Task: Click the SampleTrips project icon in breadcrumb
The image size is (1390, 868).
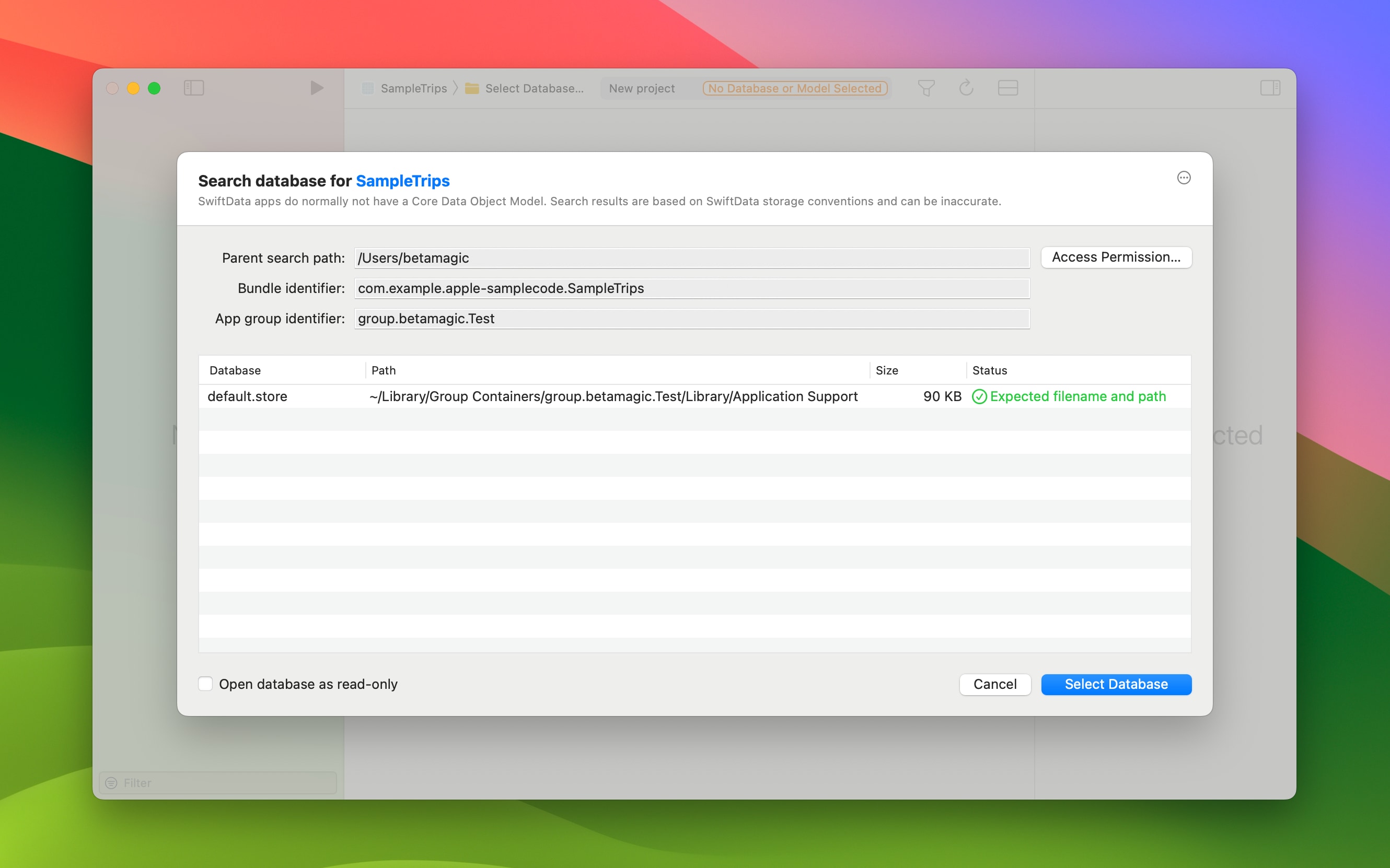Action: (367, 88)
